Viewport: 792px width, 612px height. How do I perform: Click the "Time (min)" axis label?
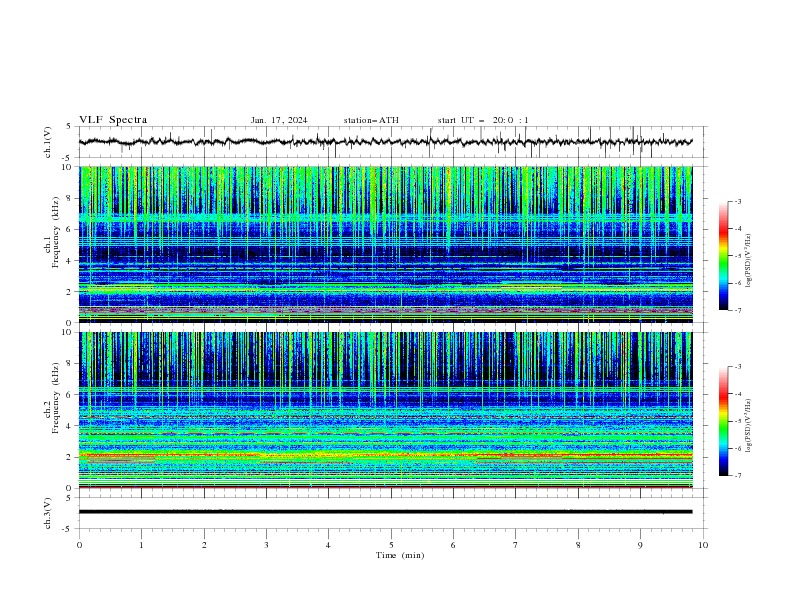point(400,555)
